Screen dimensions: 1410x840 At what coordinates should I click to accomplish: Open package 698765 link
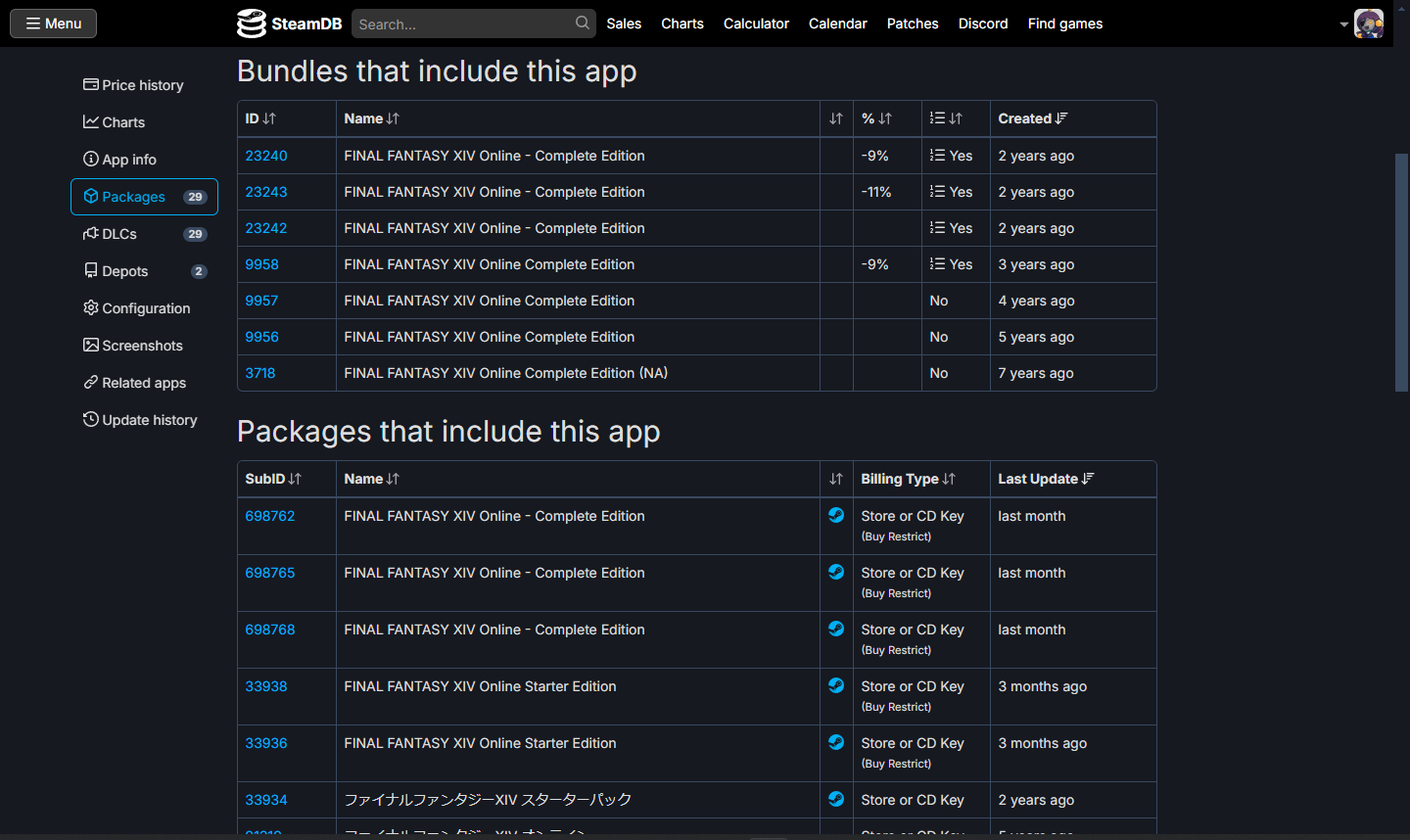[x=270, y=573]
